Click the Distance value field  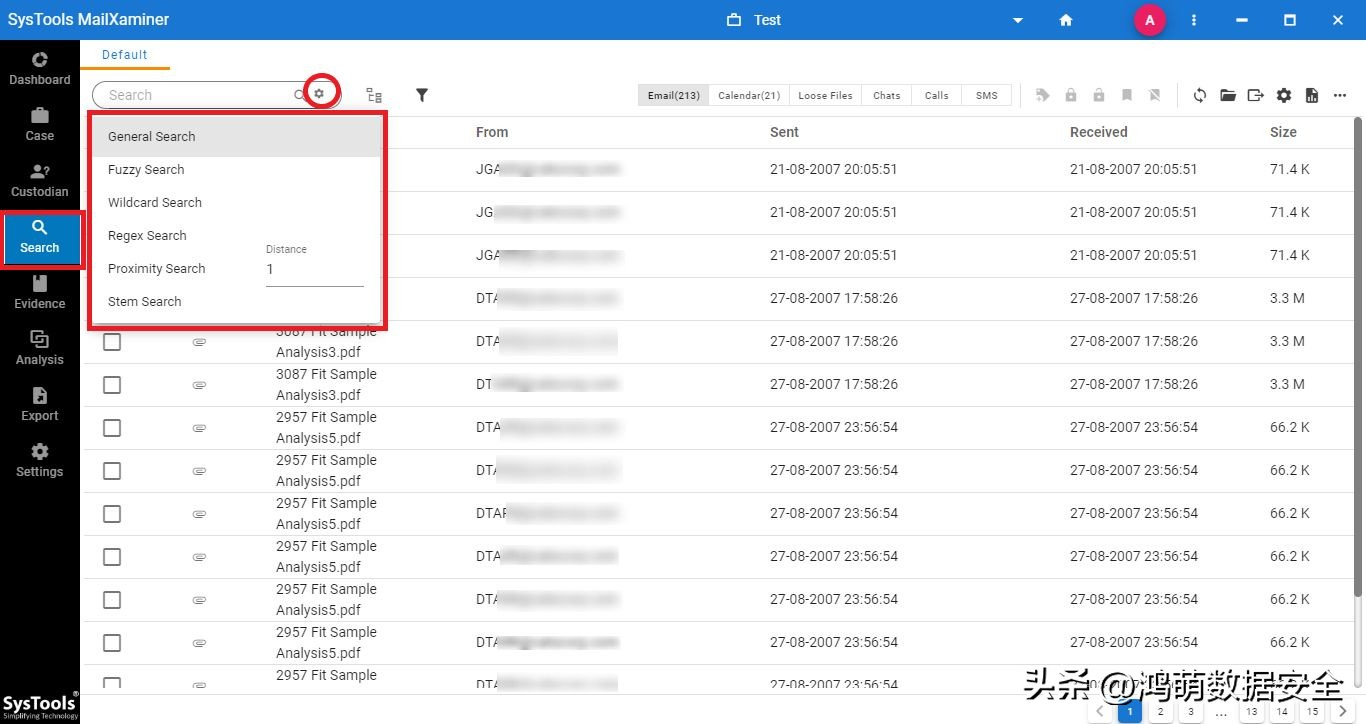(x=315, y=270)
